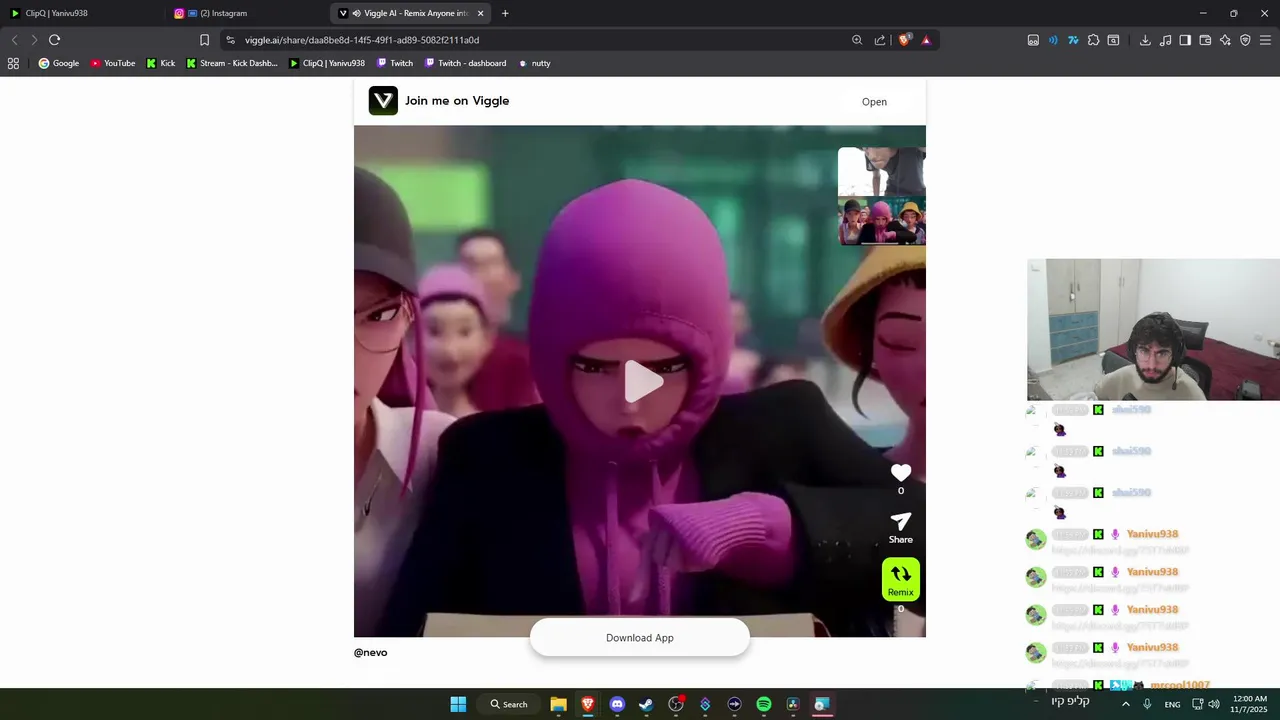Open Brave VPN shield icon
This screenshot has width=1280, height=720.
pyautogui.click(x=1245, y=40)
